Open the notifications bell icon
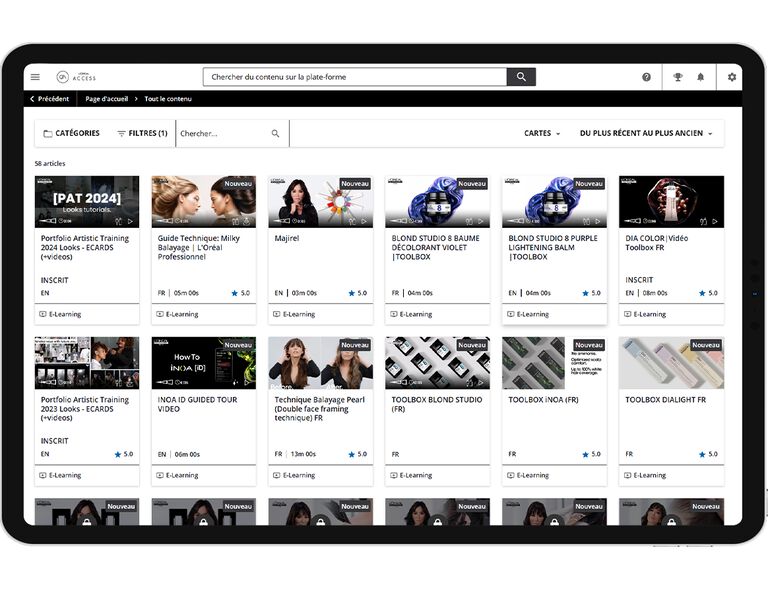The height and width of the screenshot is (589, 768). point(701,77)
